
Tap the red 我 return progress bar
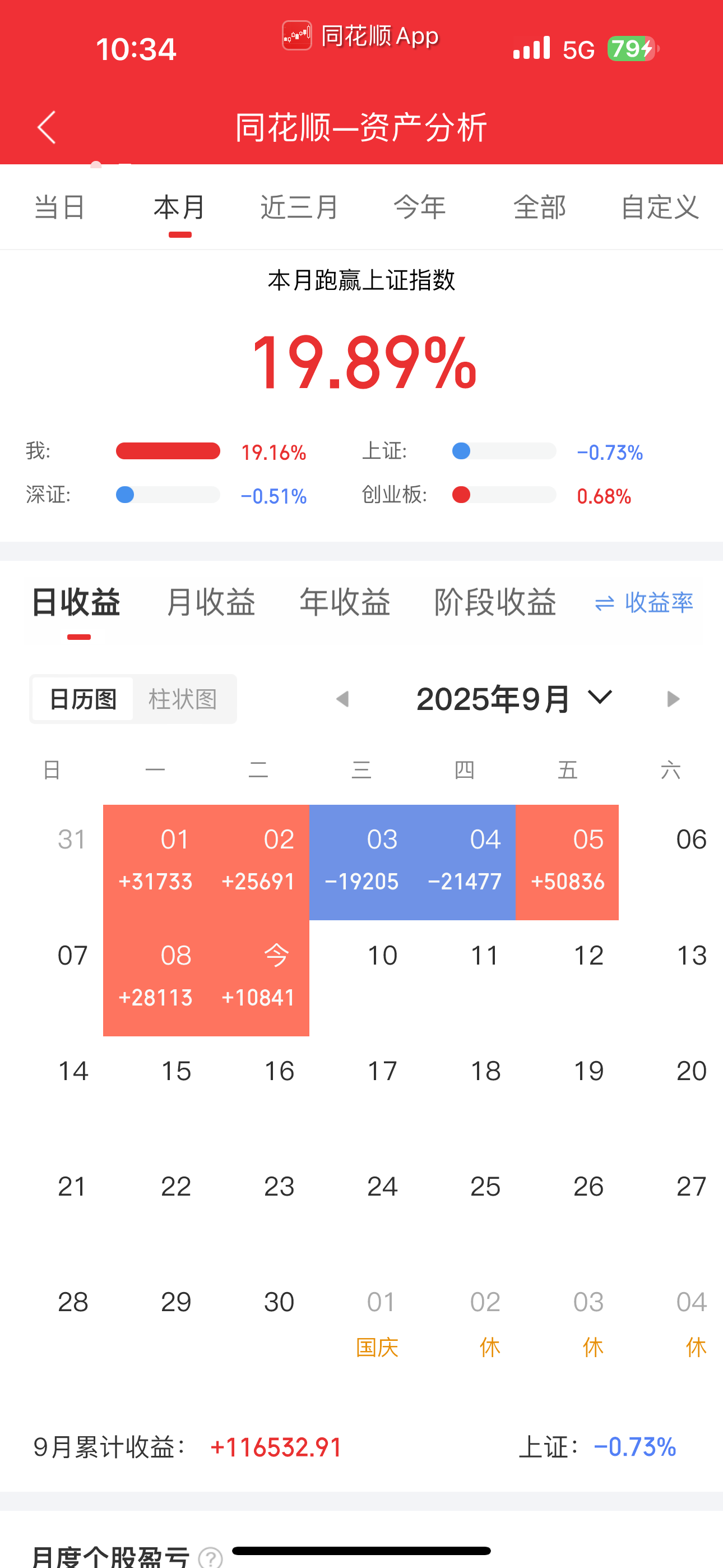(168, 451)
